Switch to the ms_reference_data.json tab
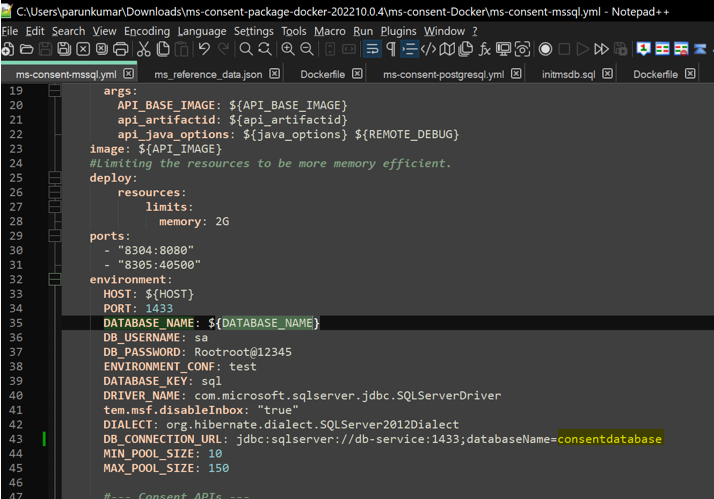Screen dimensions: 714x499 coord(209,74)
